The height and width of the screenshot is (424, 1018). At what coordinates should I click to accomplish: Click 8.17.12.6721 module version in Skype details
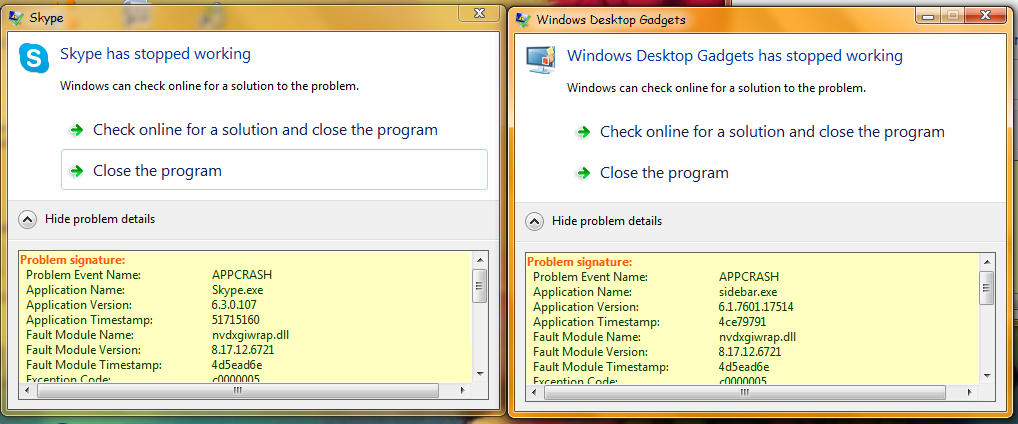click(243, 350)
